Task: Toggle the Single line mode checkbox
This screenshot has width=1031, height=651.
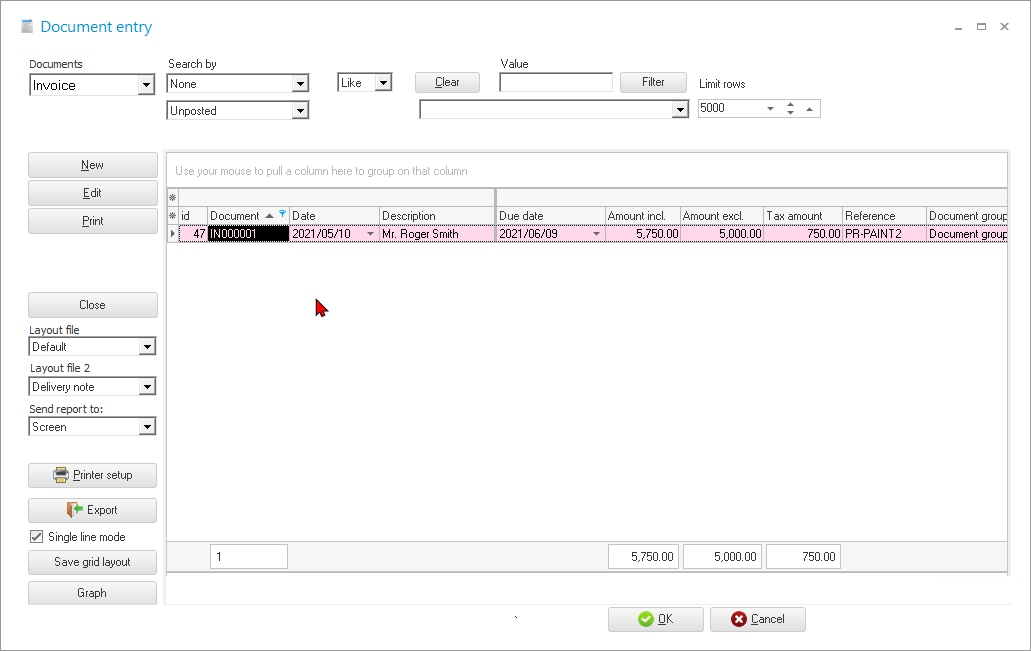Action: pyautogui.click(x=37, y=537)
